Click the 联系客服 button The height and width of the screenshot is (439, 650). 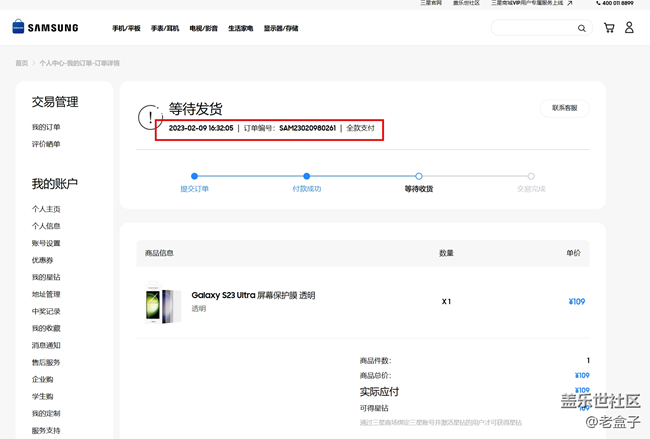coord(565,108)
